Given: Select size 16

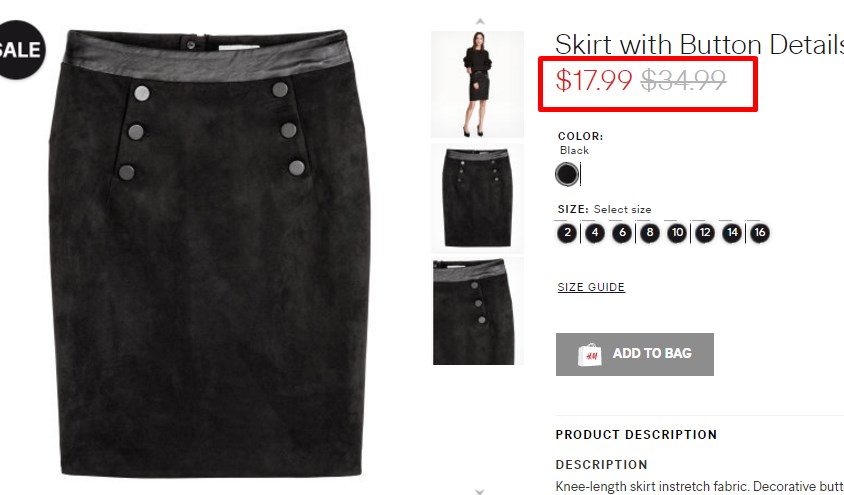Looking at the screenshot, I should (x=759, y=233).
